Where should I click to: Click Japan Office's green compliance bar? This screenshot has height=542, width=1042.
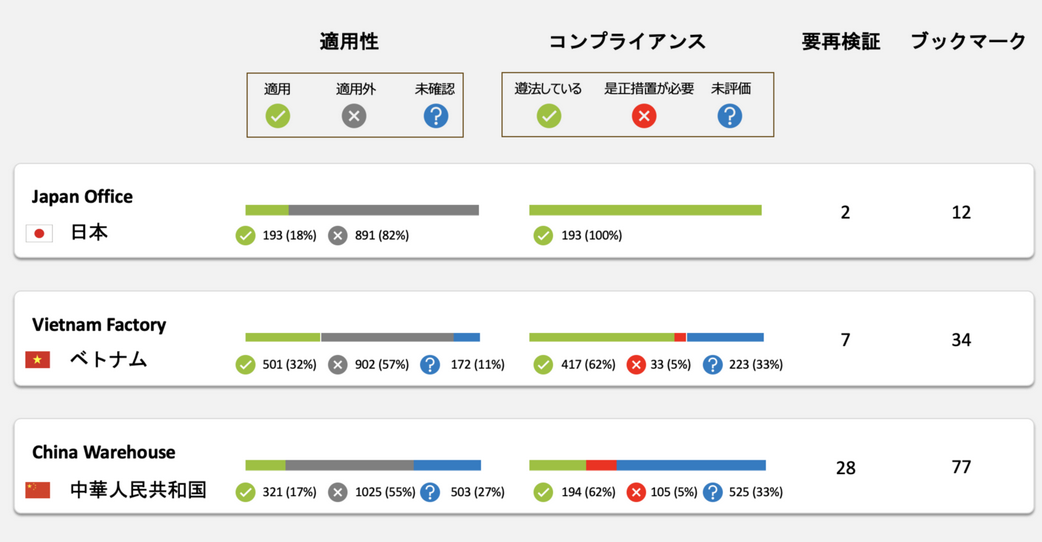point(645,210)
